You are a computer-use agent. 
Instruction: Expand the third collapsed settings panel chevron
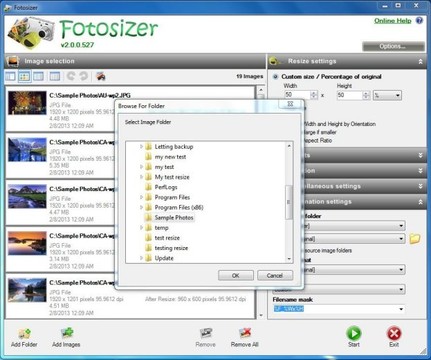[x=421, y=171]
